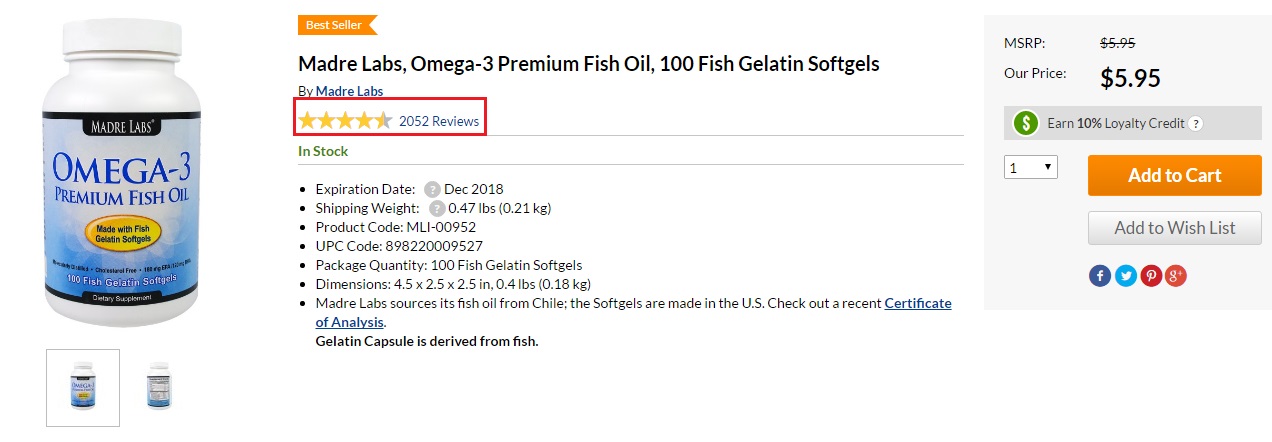Add product to cart
Viewport: 1272px width, 442px height.
coord(1174,175)
